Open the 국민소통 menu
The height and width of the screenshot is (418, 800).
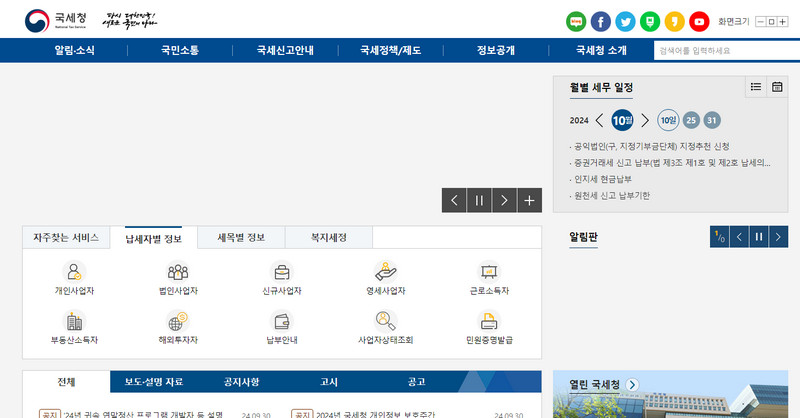pos(180,51)
